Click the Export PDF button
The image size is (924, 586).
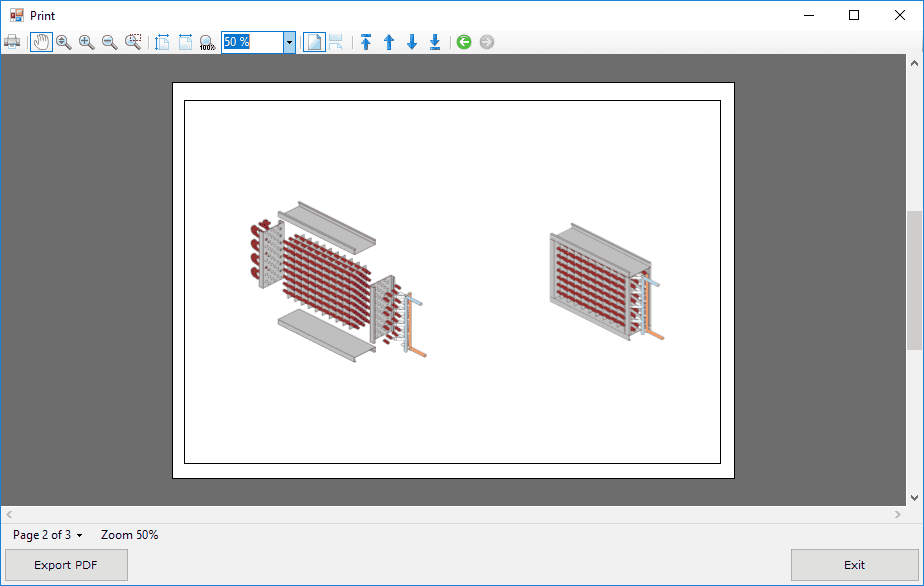[x=66, y=565]
